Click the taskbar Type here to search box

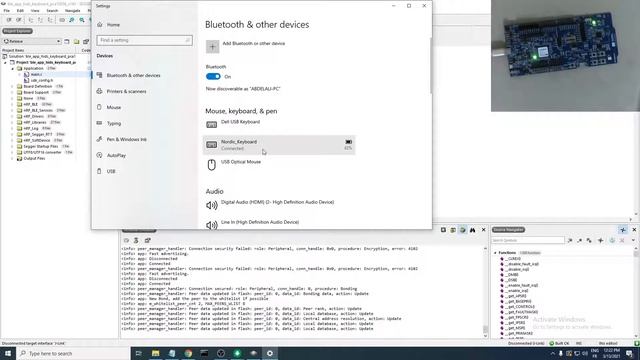[x=73, y=353]
